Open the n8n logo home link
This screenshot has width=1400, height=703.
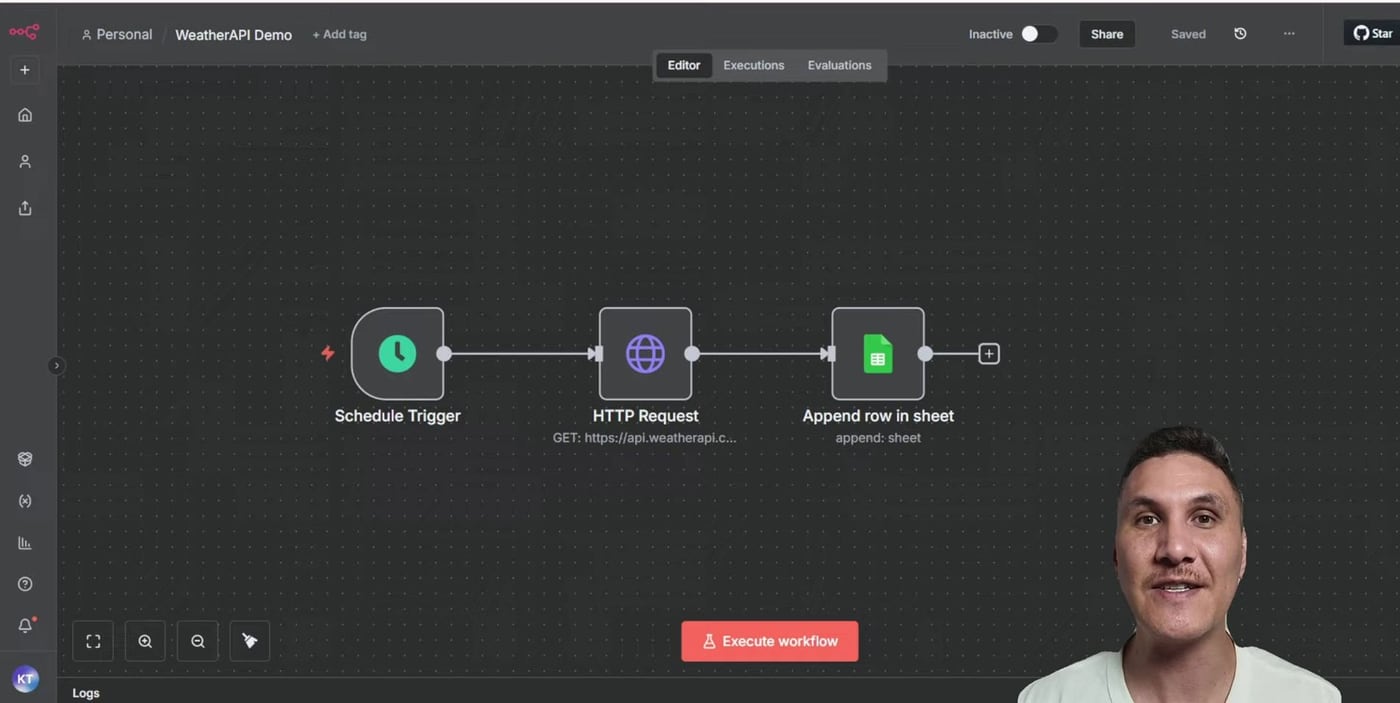(x=24, y=32)
